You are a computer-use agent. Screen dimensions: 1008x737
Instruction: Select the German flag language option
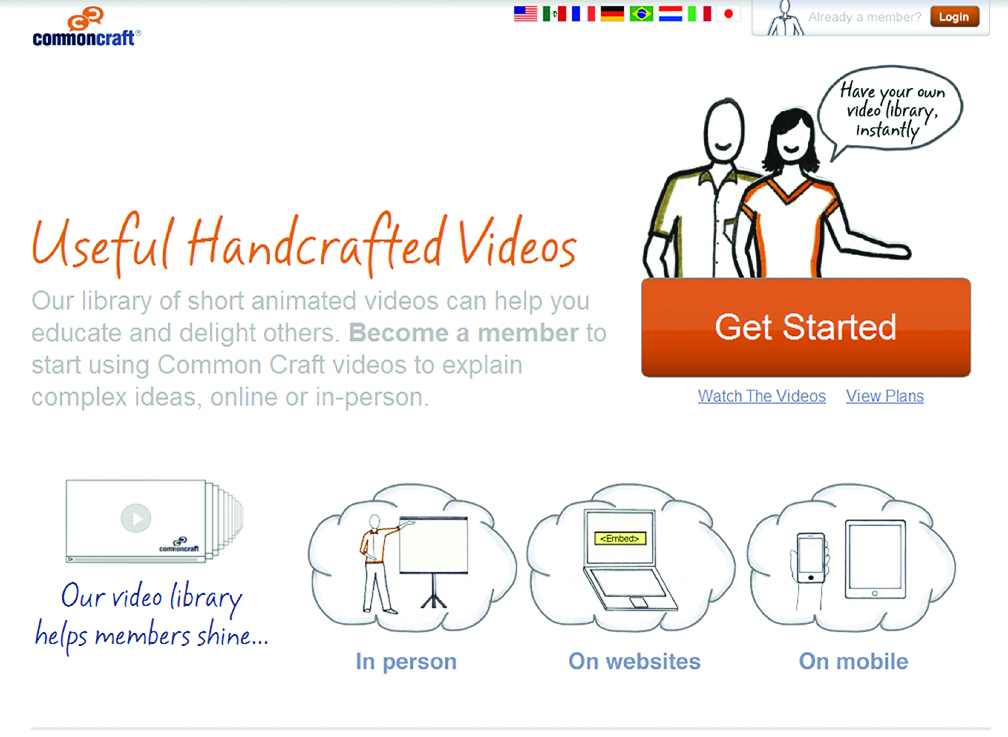(x=612, y=14)
